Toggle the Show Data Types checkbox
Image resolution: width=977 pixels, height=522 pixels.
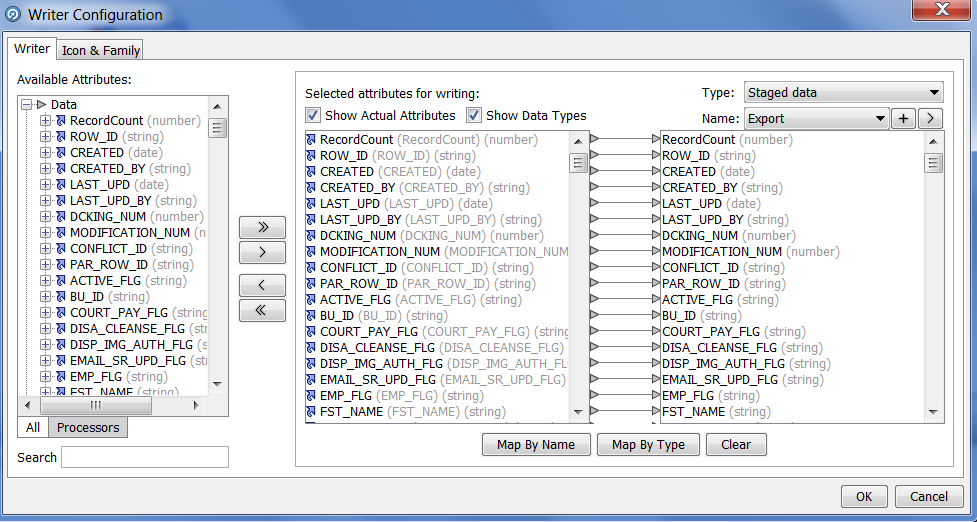(474, 115)
